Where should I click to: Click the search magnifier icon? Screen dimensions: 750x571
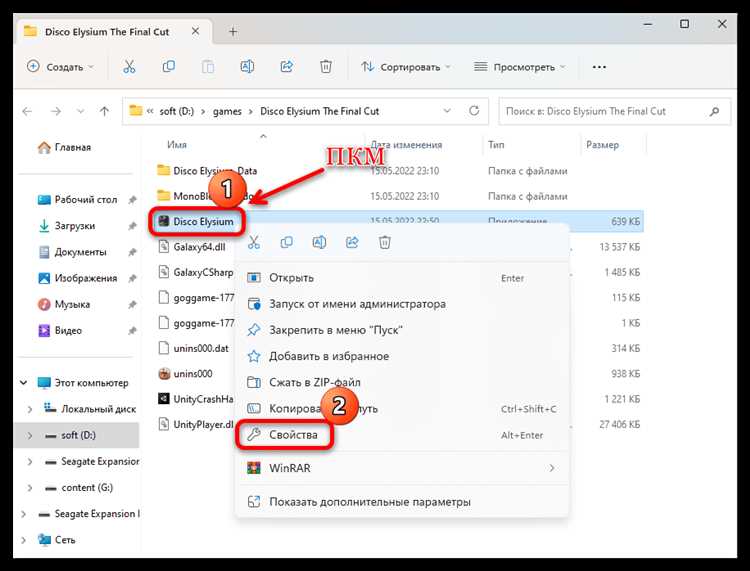click(x=714, y=111)
